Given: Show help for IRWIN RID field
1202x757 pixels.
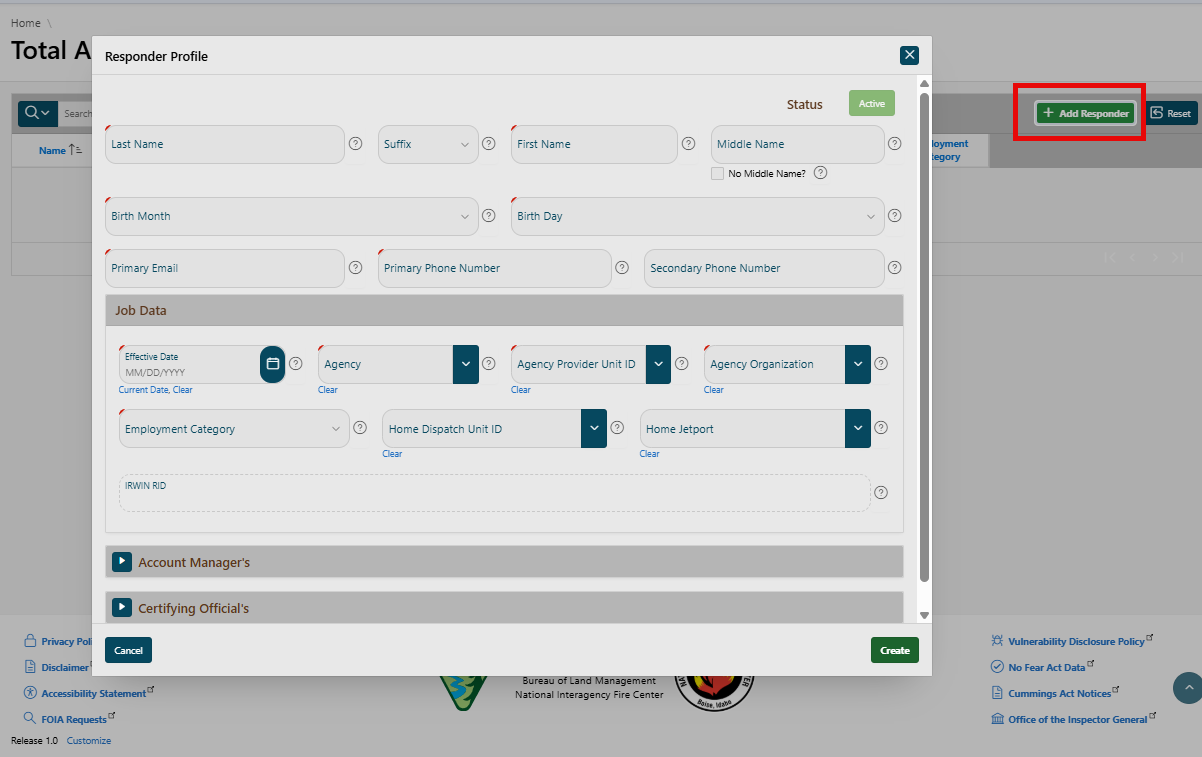Looking at the screenshot, I should click(881, 493).
